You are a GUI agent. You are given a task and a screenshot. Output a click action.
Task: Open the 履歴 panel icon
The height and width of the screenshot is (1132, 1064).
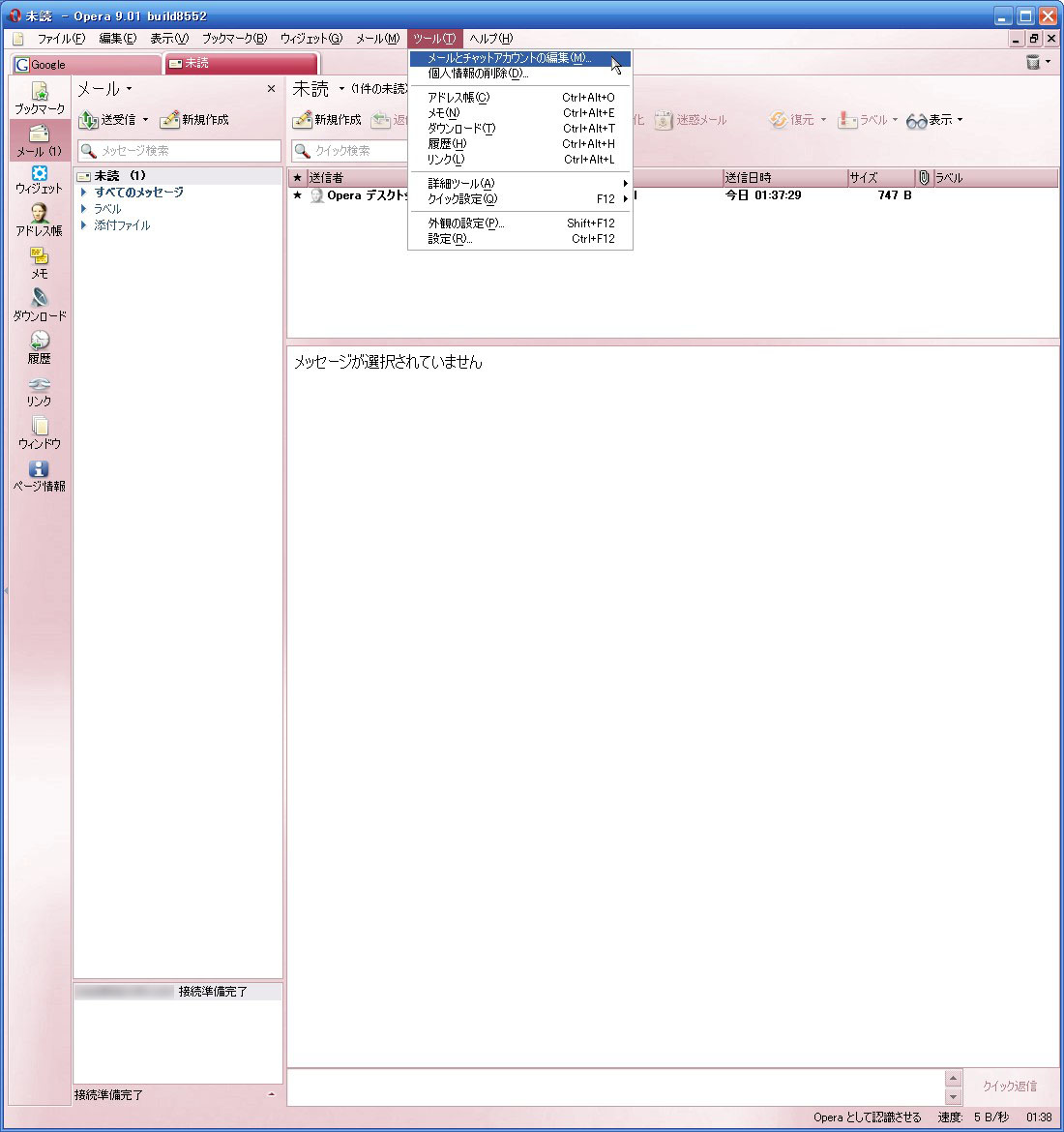point(40,340)
